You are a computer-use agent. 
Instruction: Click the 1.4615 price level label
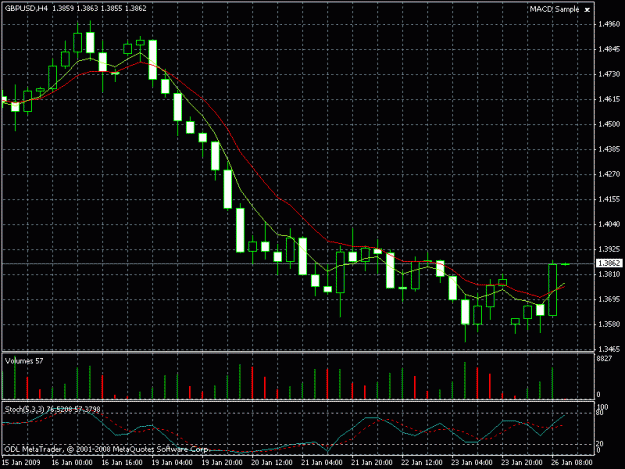pos(609,99)
